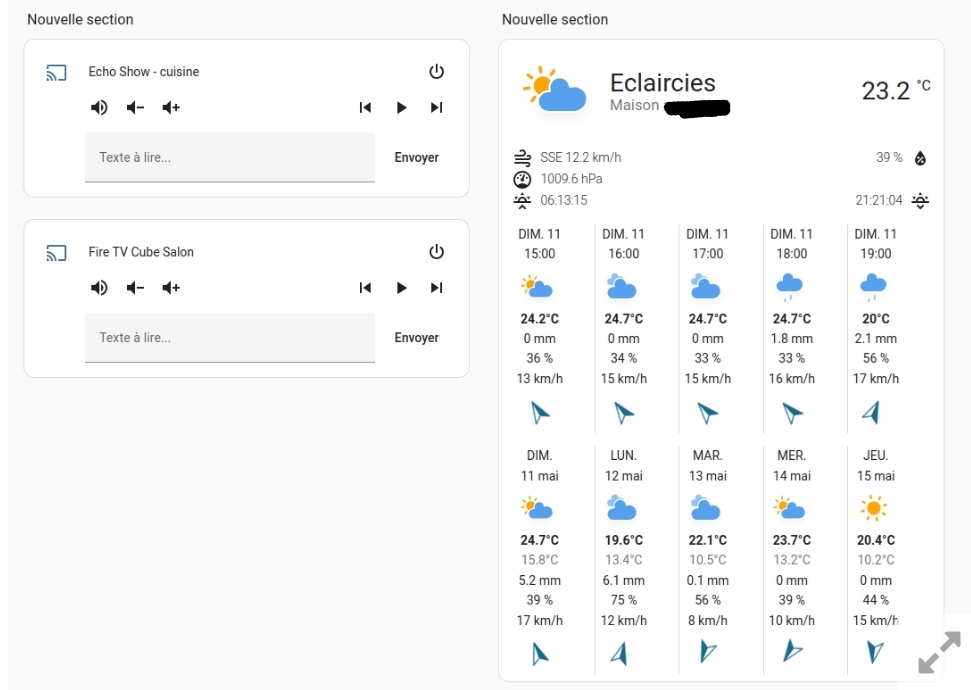Click the 1.8 mm precipitation at 18:00
Viewport: 971px width, 690px height.
coord(791,339)
